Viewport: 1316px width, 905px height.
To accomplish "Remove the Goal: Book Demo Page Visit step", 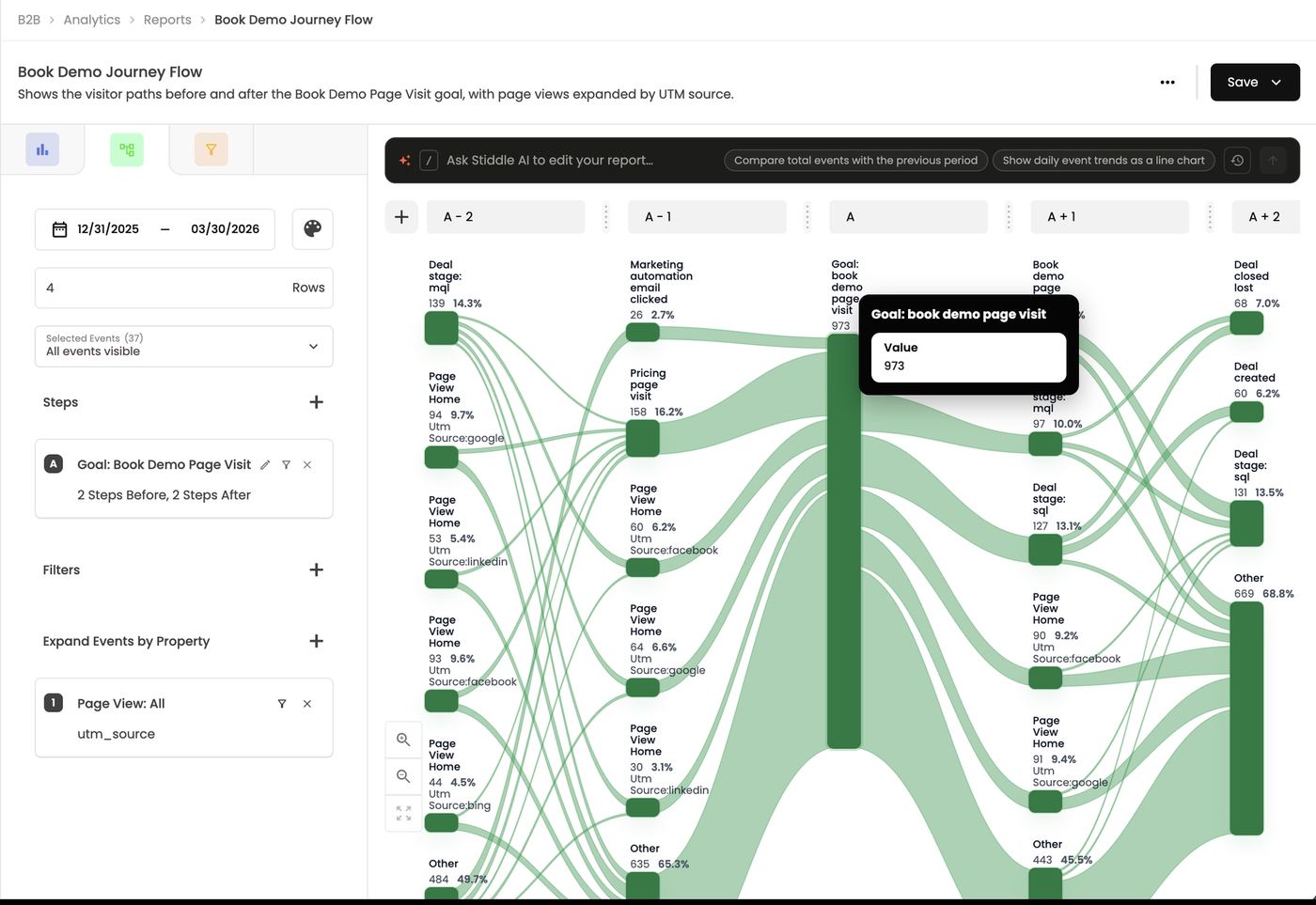I will 307,464.
